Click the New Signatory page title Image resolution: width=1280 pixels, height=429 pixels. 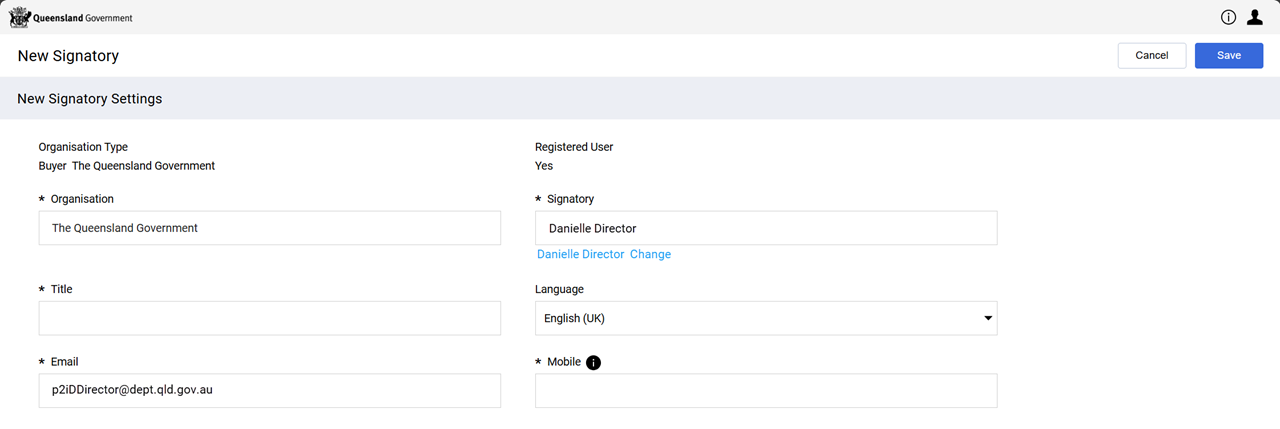pos(68,56)
